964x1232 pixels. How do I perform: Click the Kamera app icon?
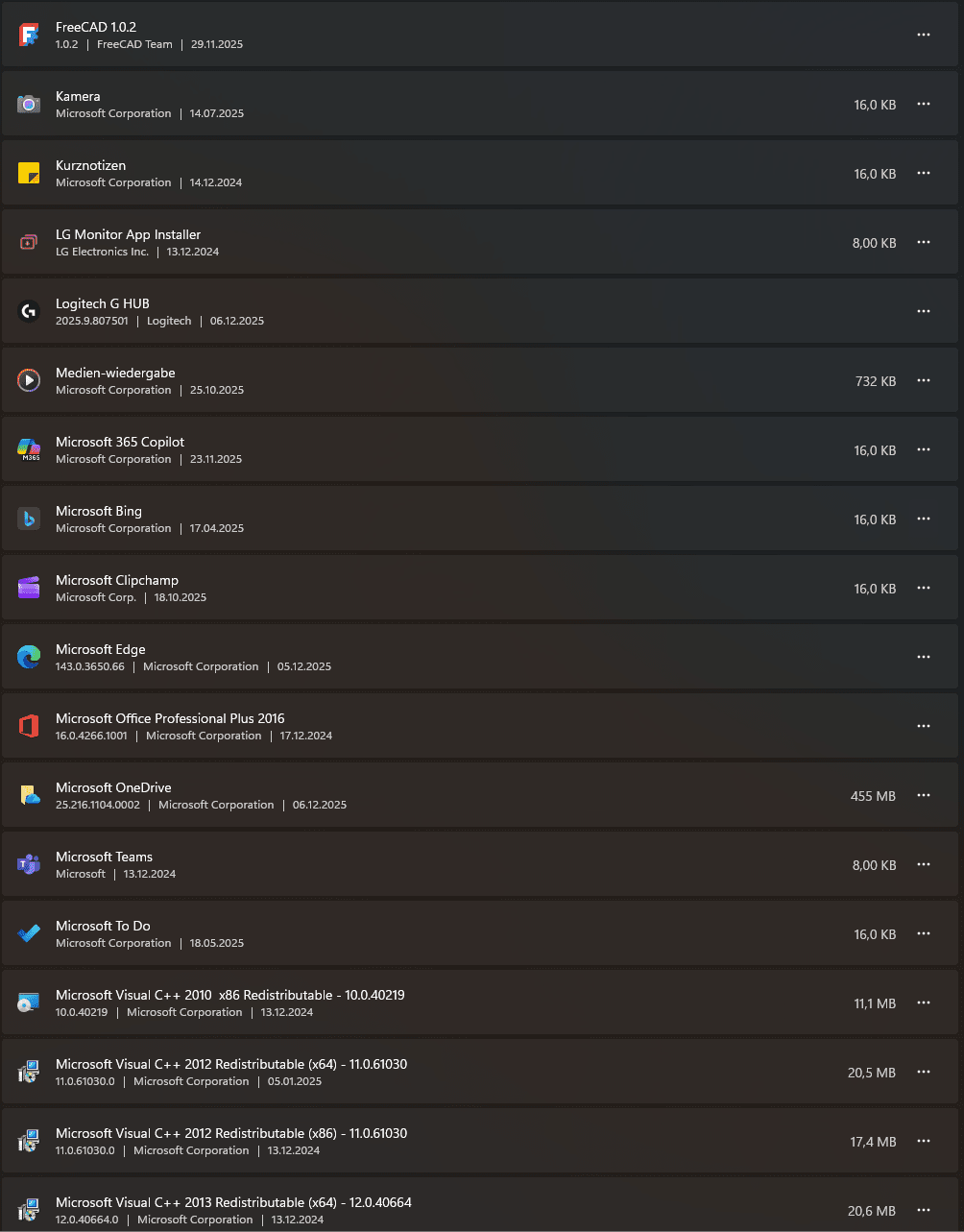[29, 104]
